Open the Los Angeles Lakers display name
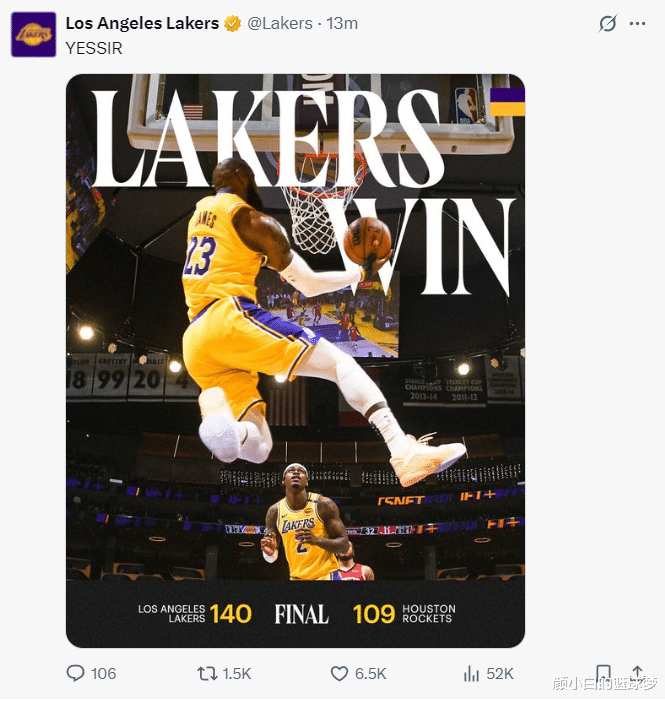Screen dimensions: 665x701 tap(142, 23)
